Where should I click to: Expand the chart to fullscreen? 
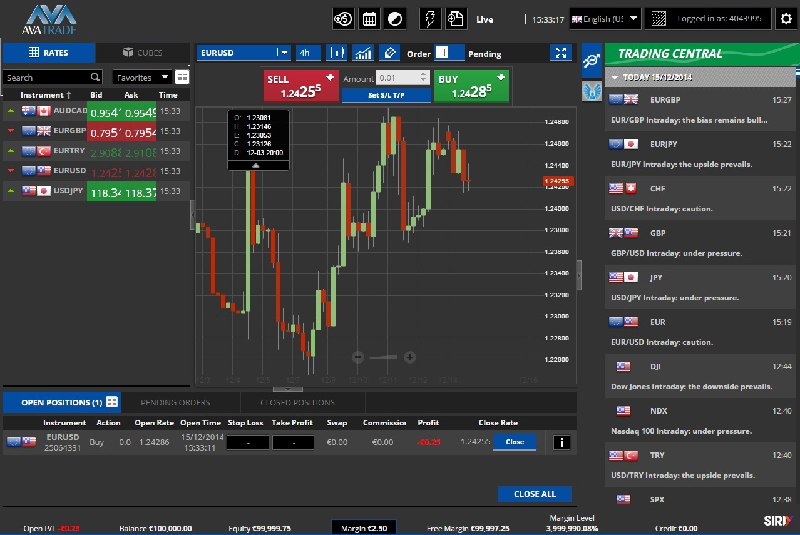pyautogui.click(x=561, y=53)
